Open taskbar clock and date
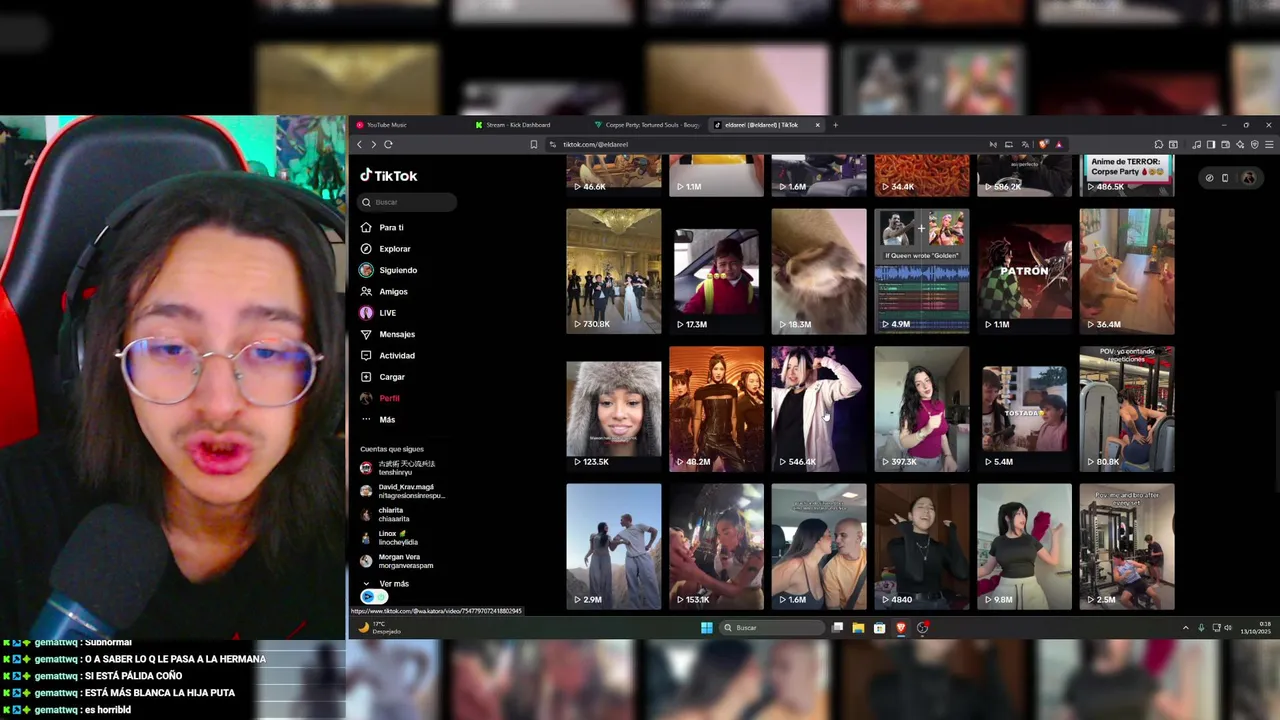This screenshot has height=720, width=1280. coord(1256,628)
